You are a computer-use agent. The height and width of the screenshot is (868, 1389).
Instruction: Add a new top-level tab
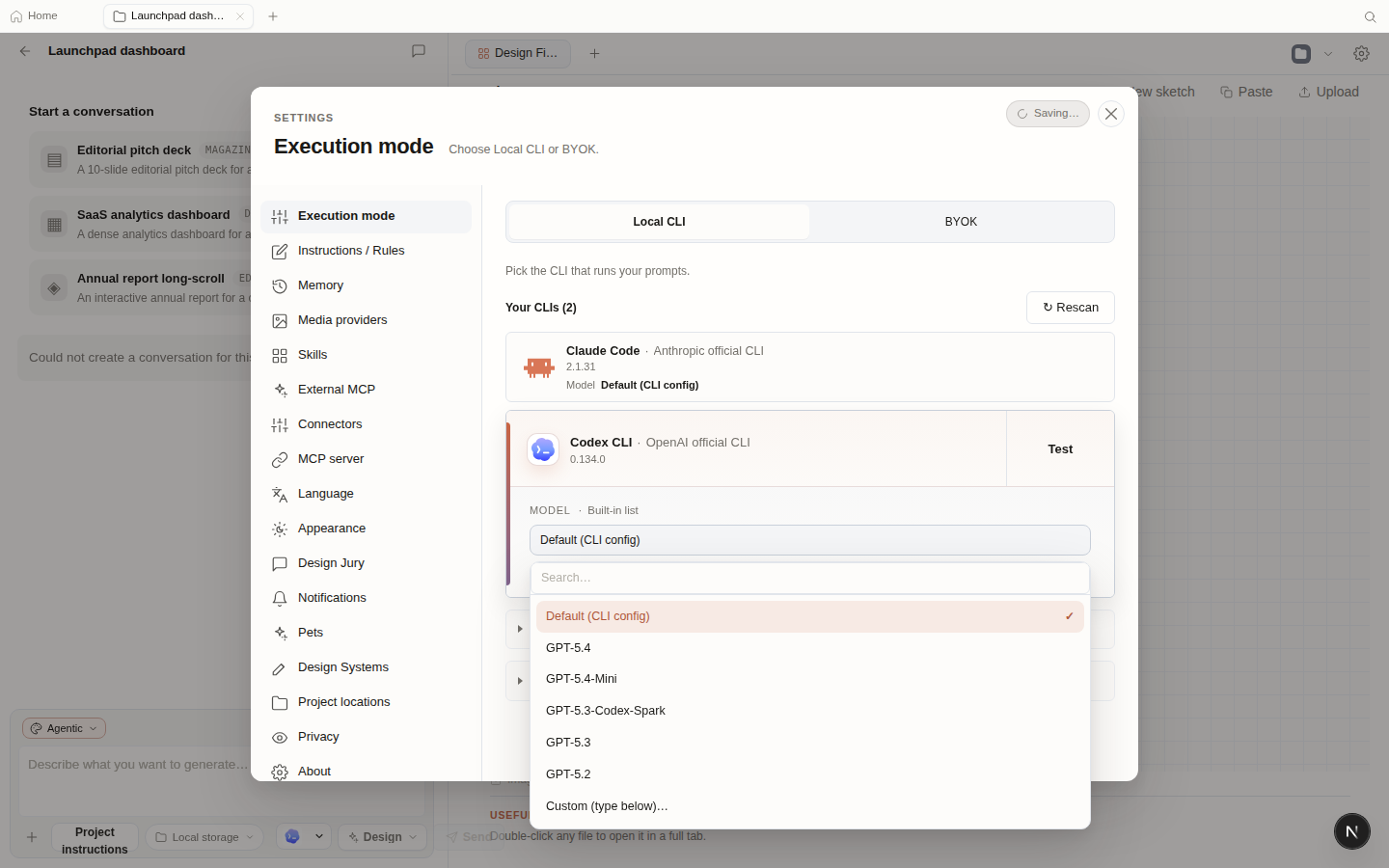273,16
